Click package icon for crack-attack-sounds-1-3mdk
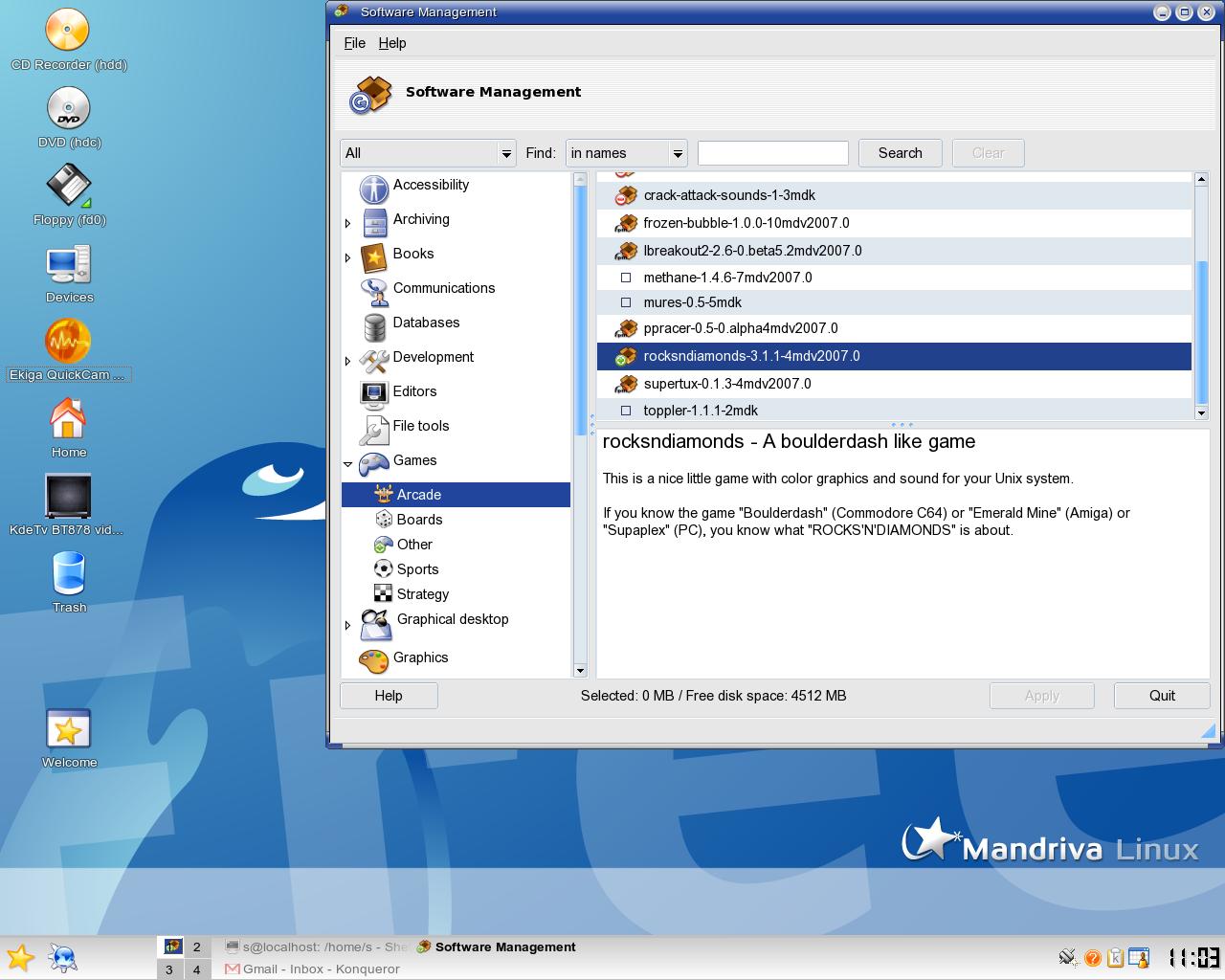Image resolution: width=1225 pixels, height=980 pixels. [626, 195]
